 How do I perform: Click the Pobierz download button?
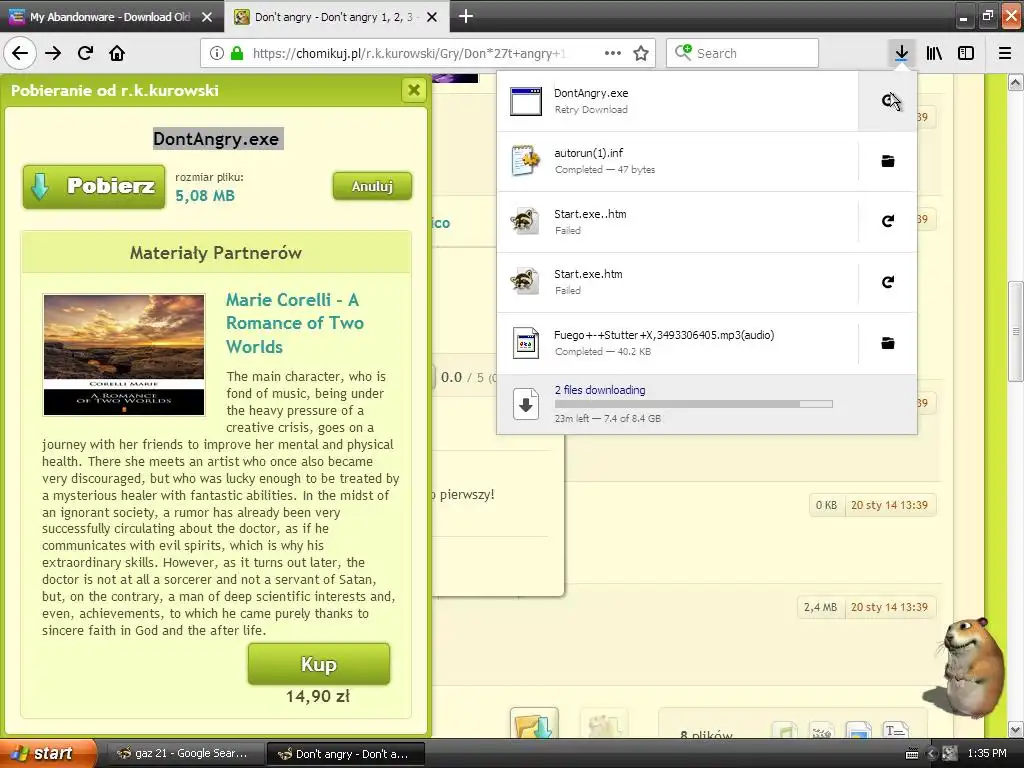(94, 187)
